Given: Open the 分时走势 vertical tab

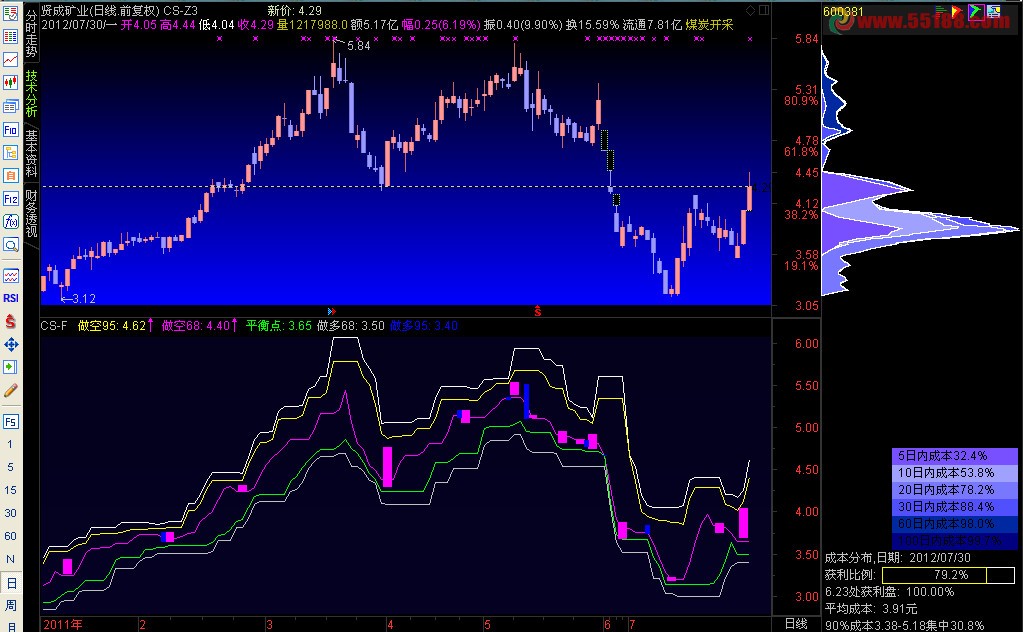Looking at the screenshot, I should coord(31,33).
